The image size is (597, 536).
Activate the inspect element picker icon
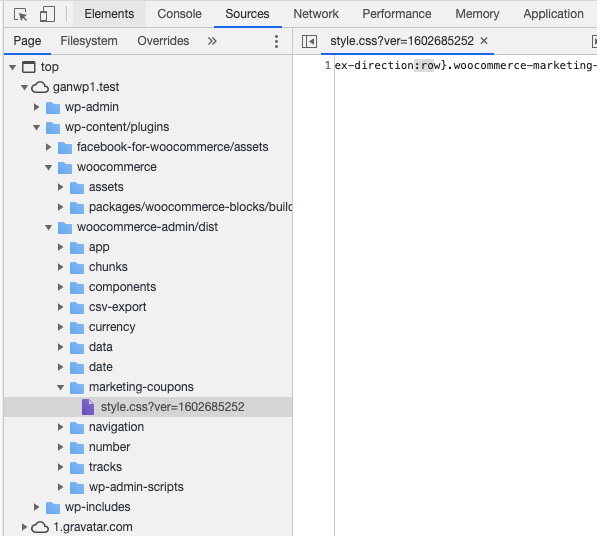tap(21, 14)
